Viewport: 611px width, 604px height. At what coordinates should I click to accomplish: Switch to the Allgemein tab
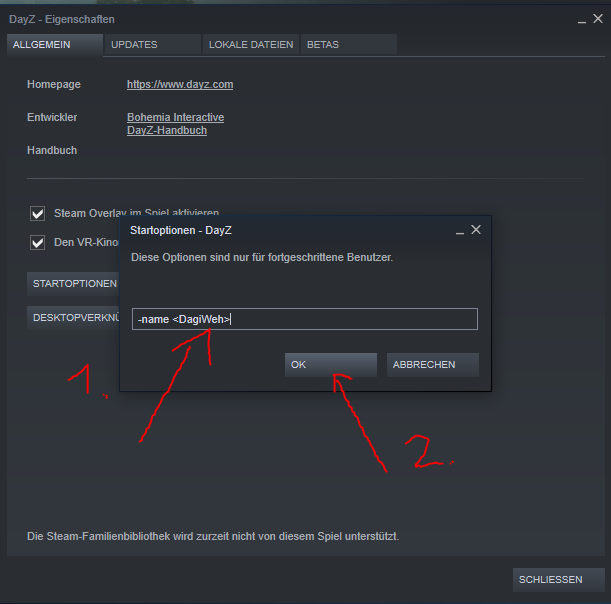click(54, 45)
